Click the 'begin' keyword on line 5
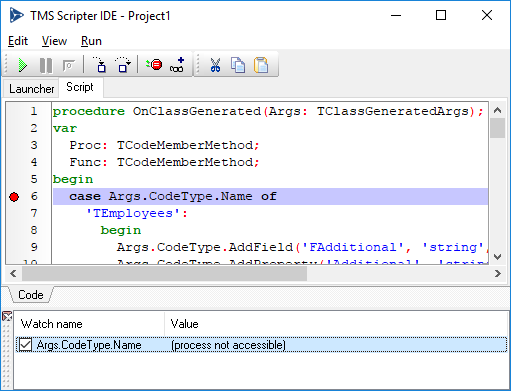 tap(73, 179)
